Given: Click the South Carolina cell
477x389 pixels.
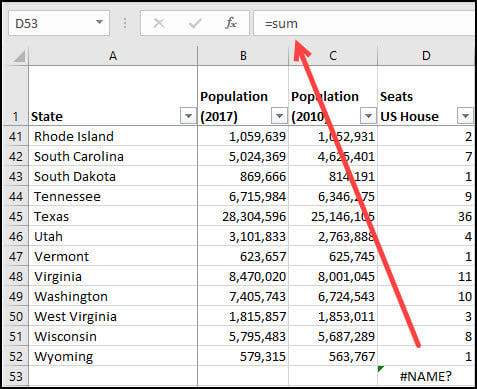Looking at the screenshot, I should pyautogui.click(x=113, y=156).
